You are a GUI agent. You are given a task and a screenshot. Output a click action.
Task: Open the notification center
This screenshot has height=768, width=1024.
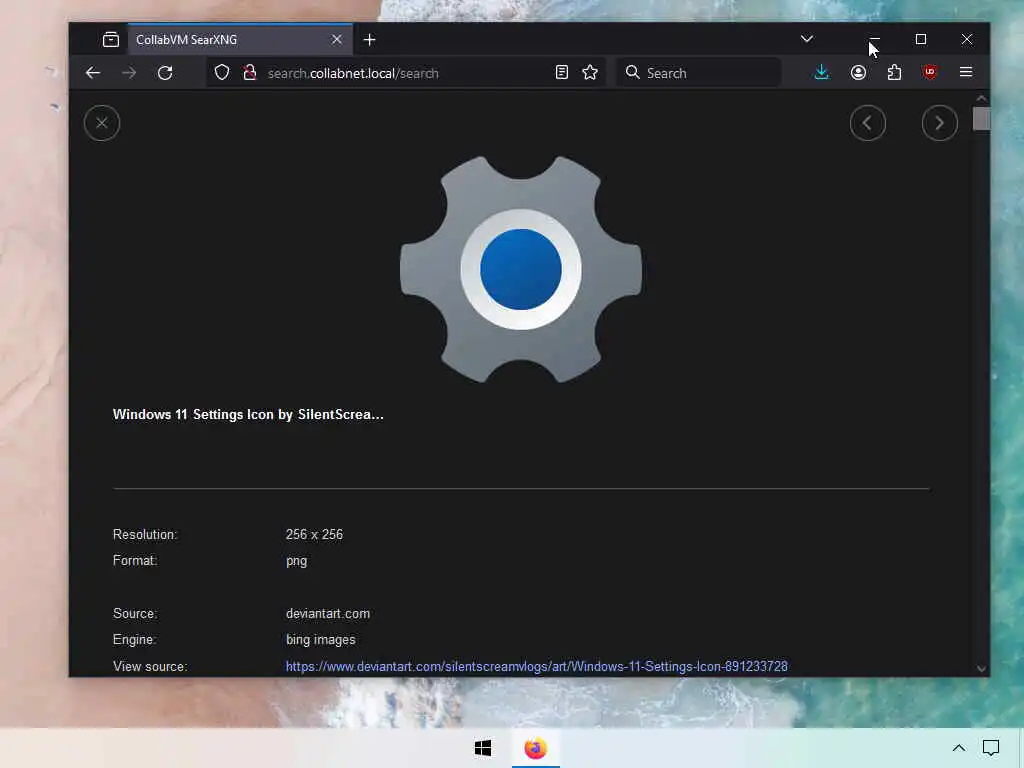[x=991, y=748]
